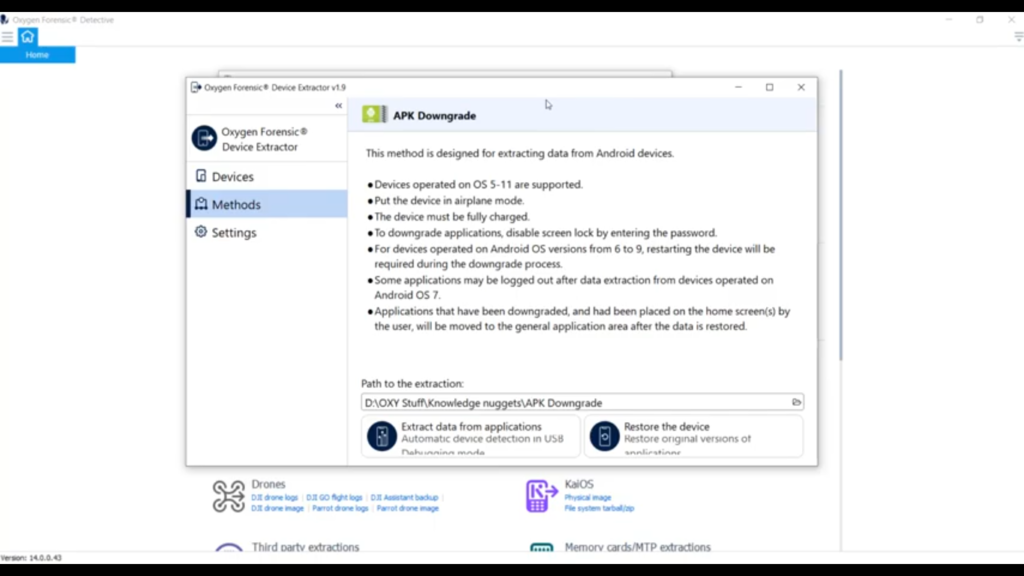Click the APK Downgrade header icon
Screen dimensions: 1024x576
coord(372,114)
